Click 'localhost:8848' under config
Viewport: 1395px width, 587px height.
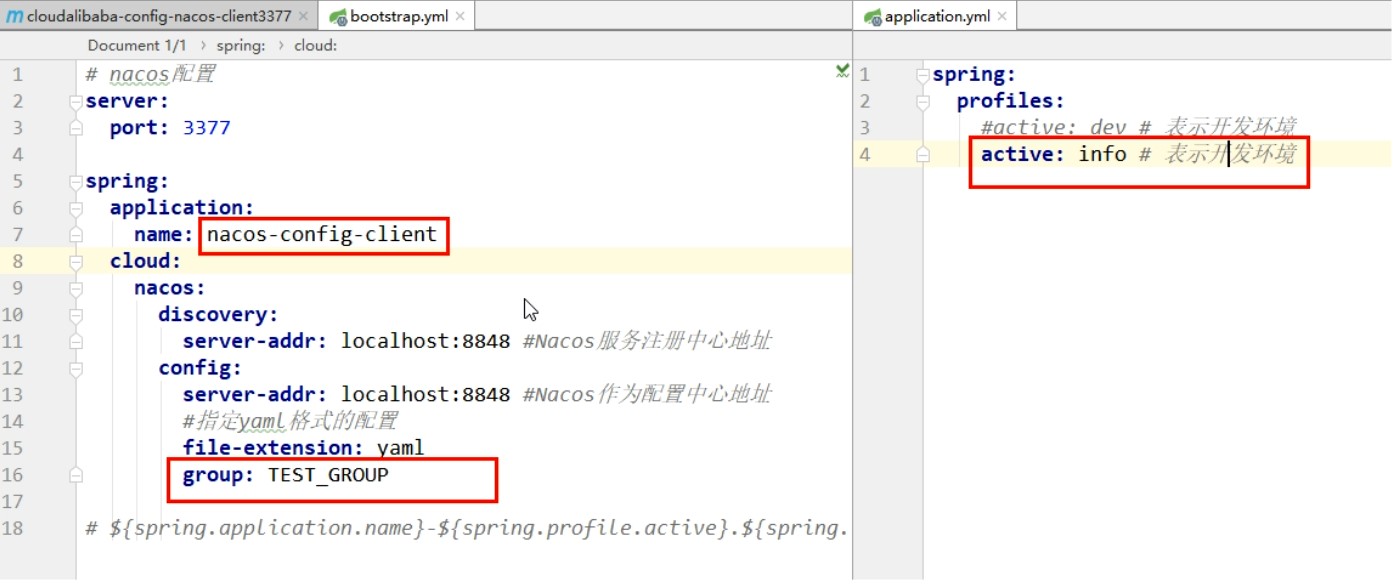coord(426,394)
